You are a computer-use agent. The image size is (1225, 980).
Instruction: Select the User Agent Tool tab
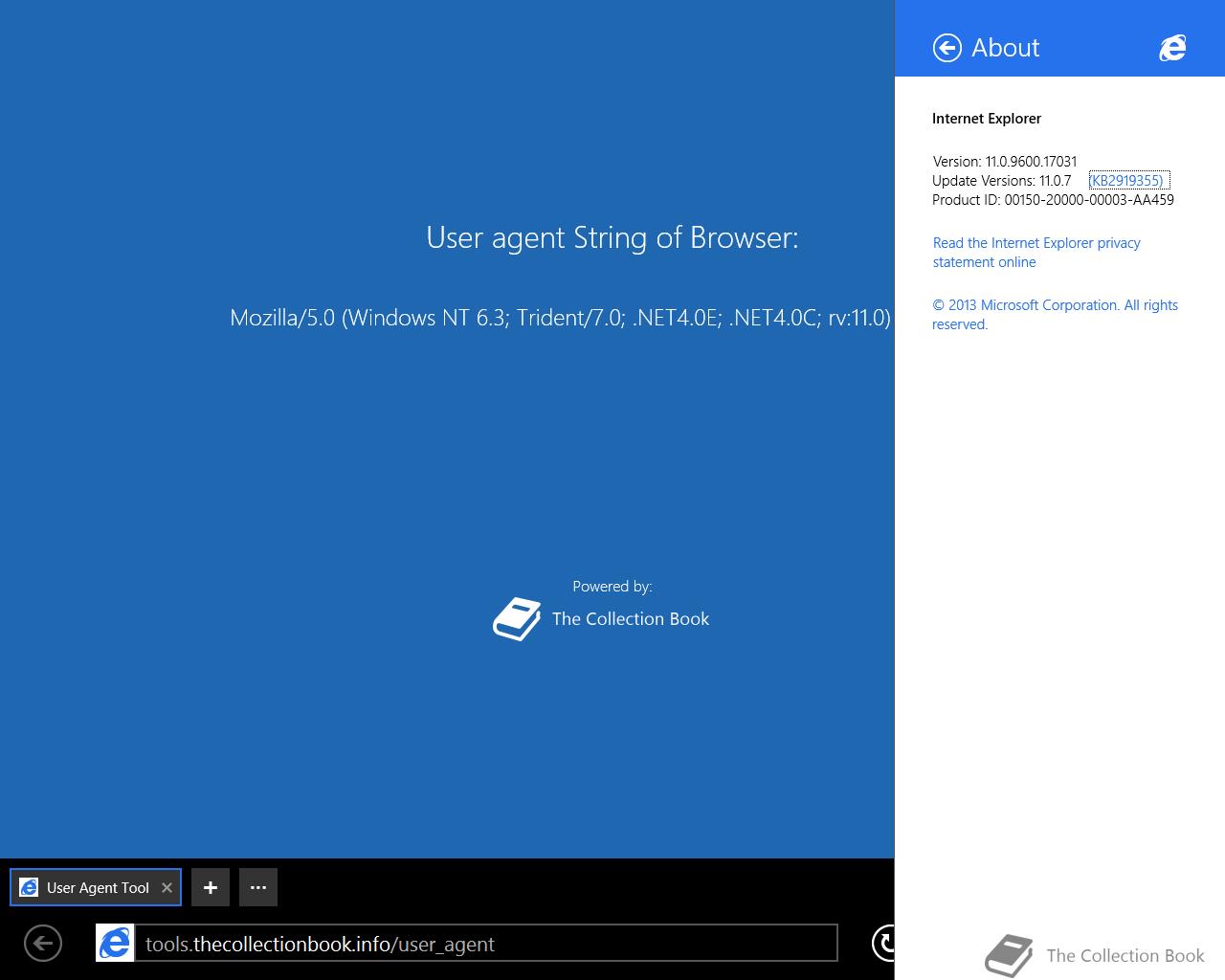[x=96, y=887]
